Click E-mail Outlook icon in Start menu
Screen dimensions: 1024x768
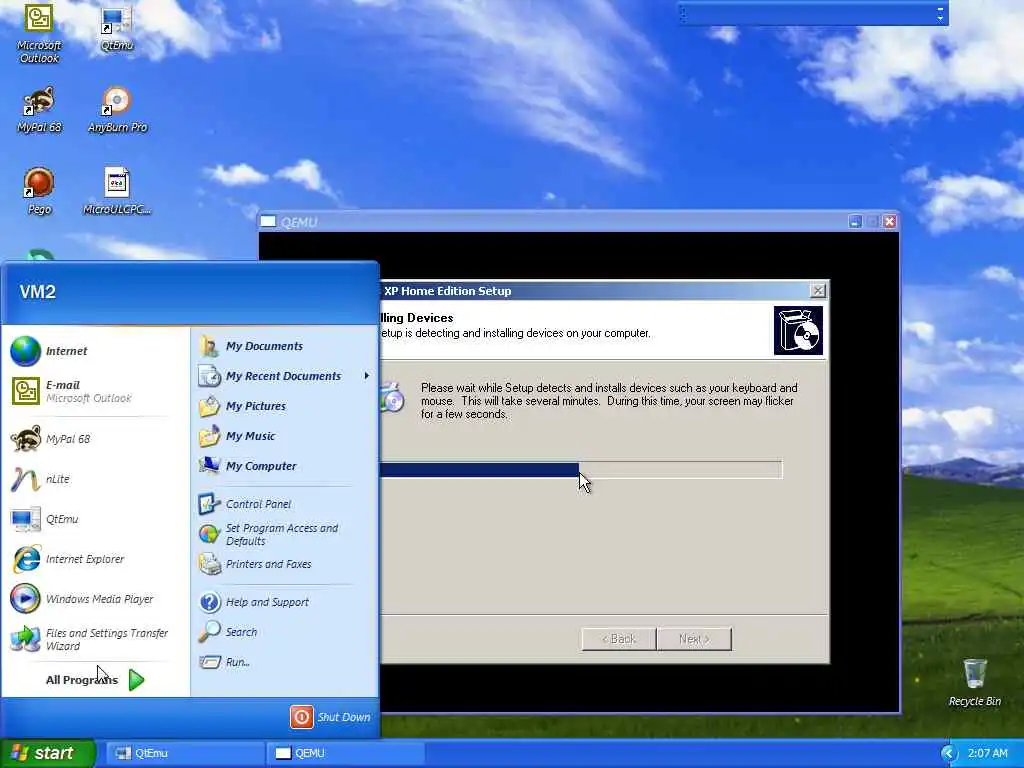point(25,391)
